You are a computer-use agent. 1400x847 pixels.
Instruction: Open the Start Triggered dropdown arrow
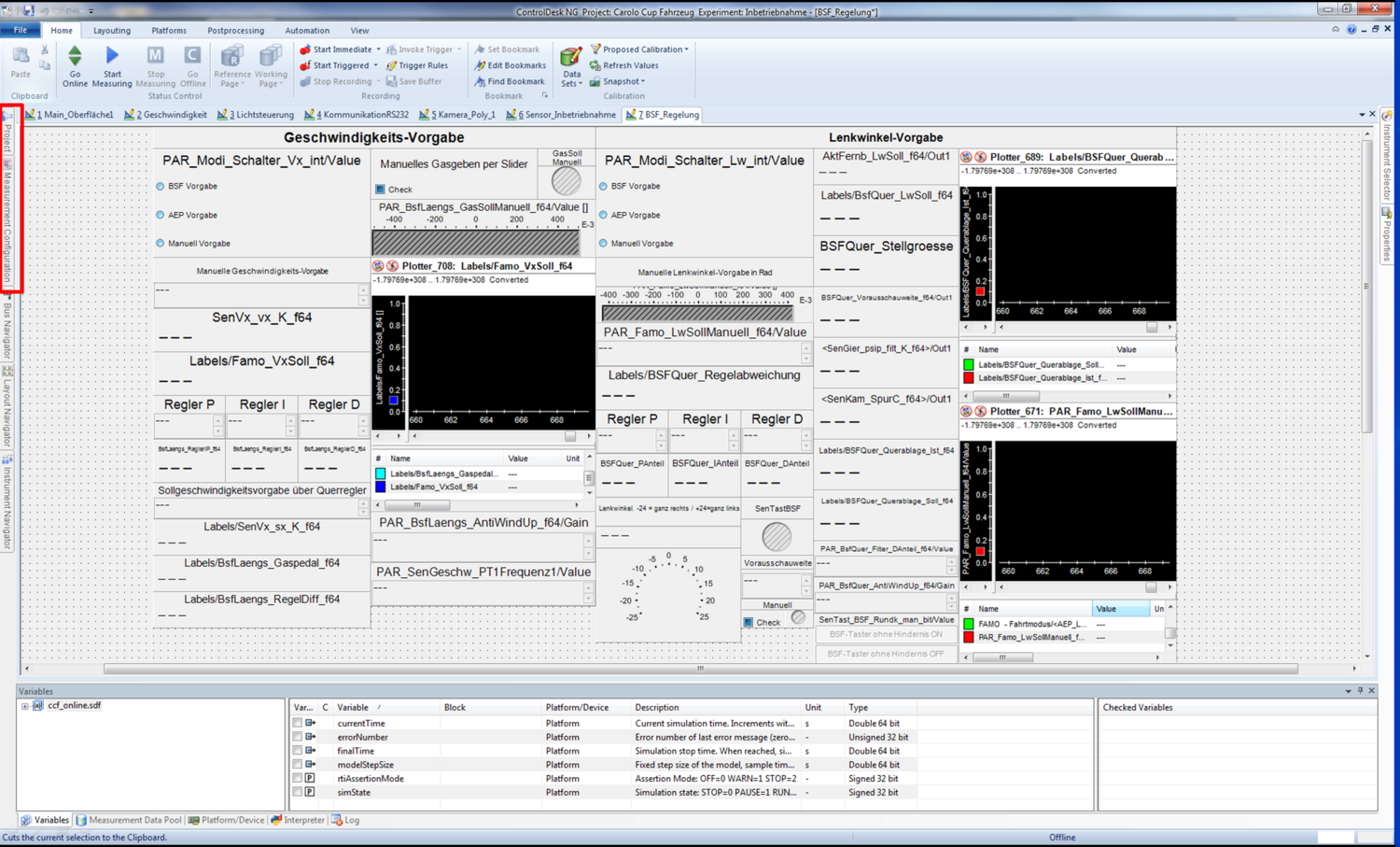374,65
